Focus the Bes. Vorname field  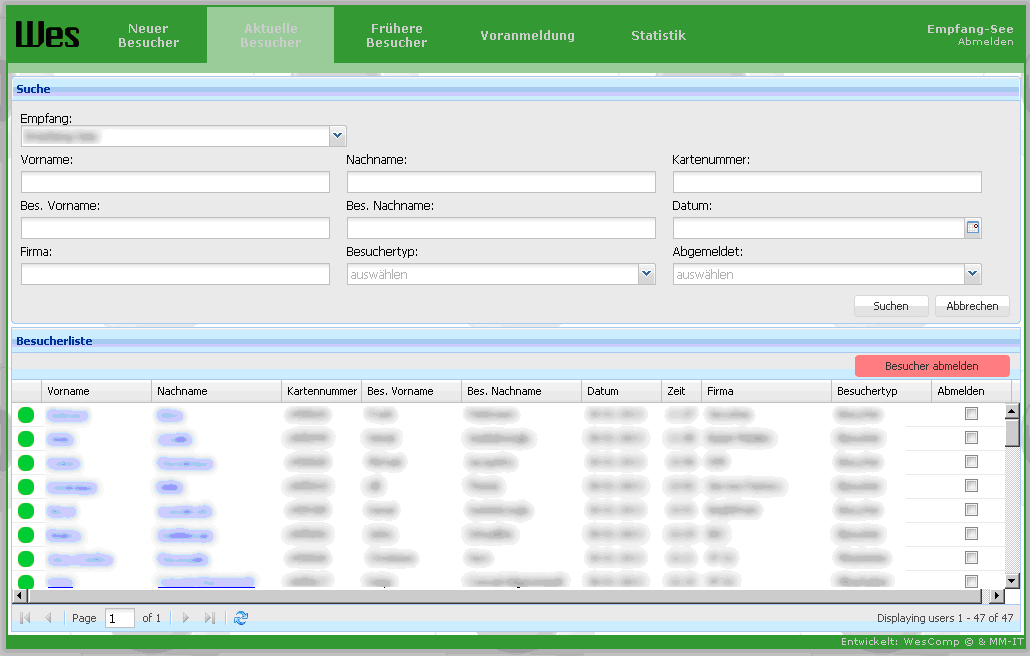click(175, 228)
